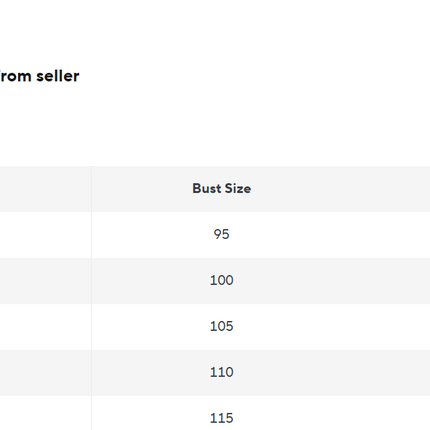430x430 pixels.
Task: Click the blank area between heading and table
Action: (x=215, y=125)
